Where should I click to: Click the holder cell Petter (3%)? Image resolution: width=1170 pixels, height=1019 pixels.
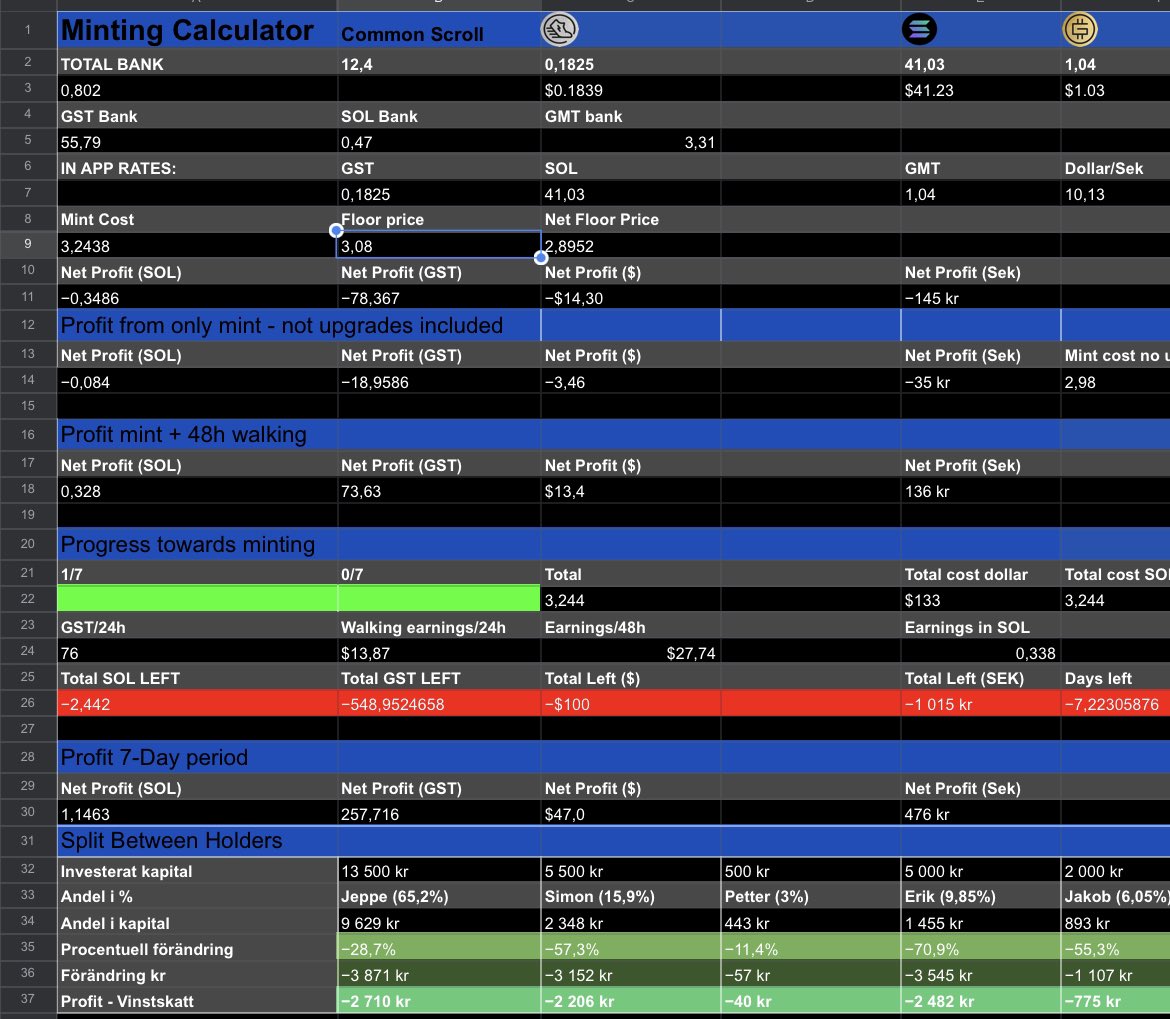click(810, 896)
